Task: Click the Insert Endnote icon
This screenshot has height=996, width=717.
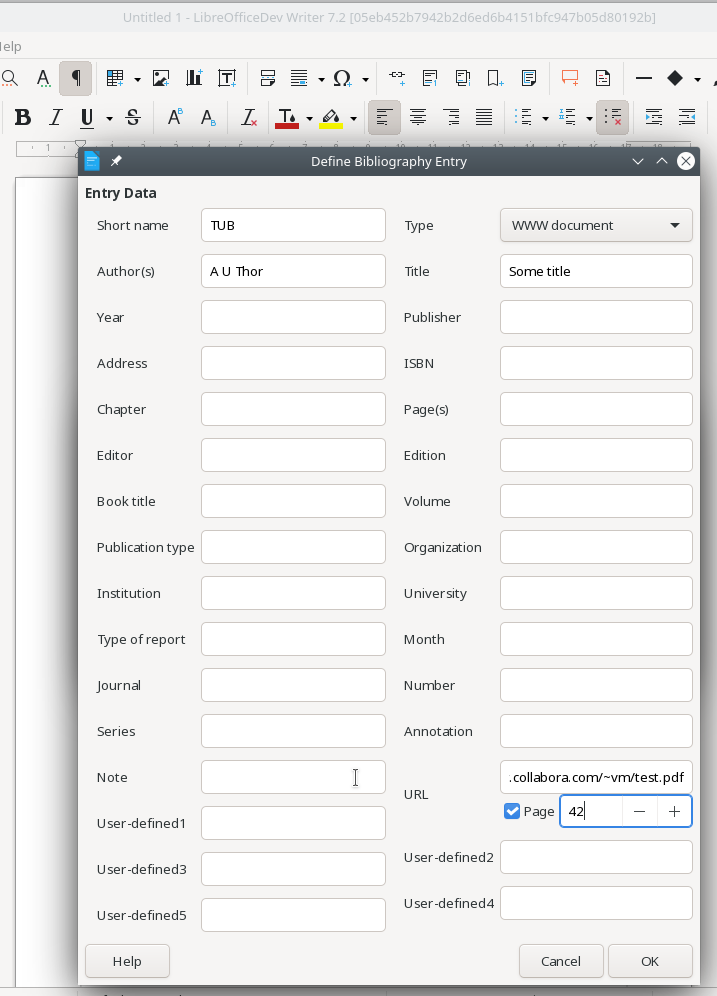Action: click(463, 78)
